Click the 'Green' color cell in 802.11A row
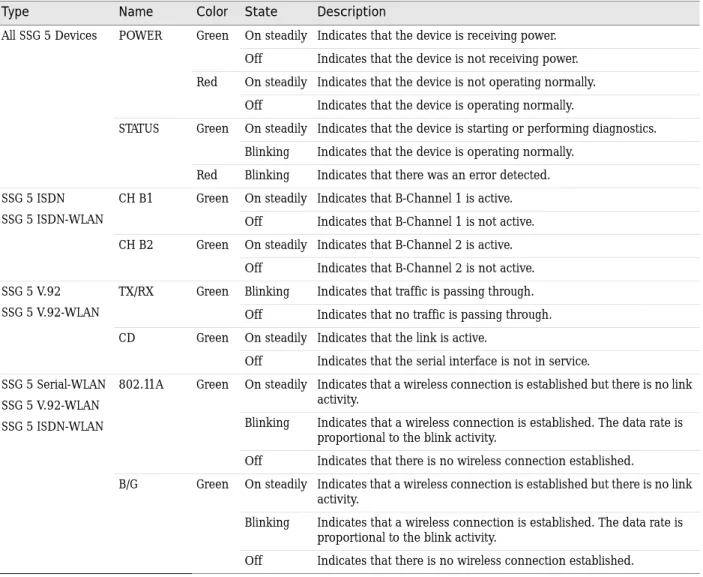The width and height of the screenshot is (703, 577). pyautogui.click(x=213, y=385)
